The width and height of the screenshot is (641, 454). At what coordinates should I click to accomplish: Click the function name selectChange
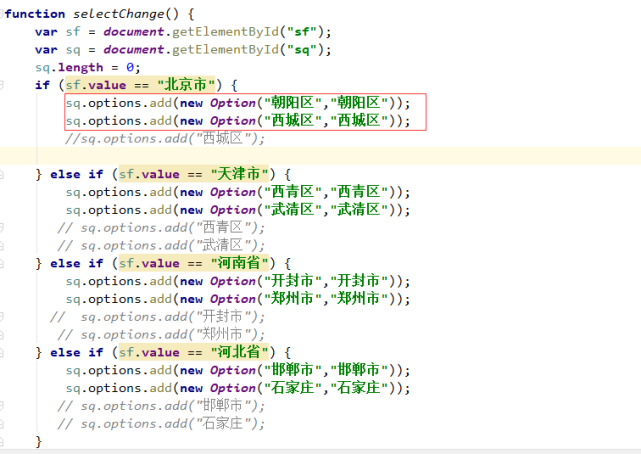tap(119, 14)
